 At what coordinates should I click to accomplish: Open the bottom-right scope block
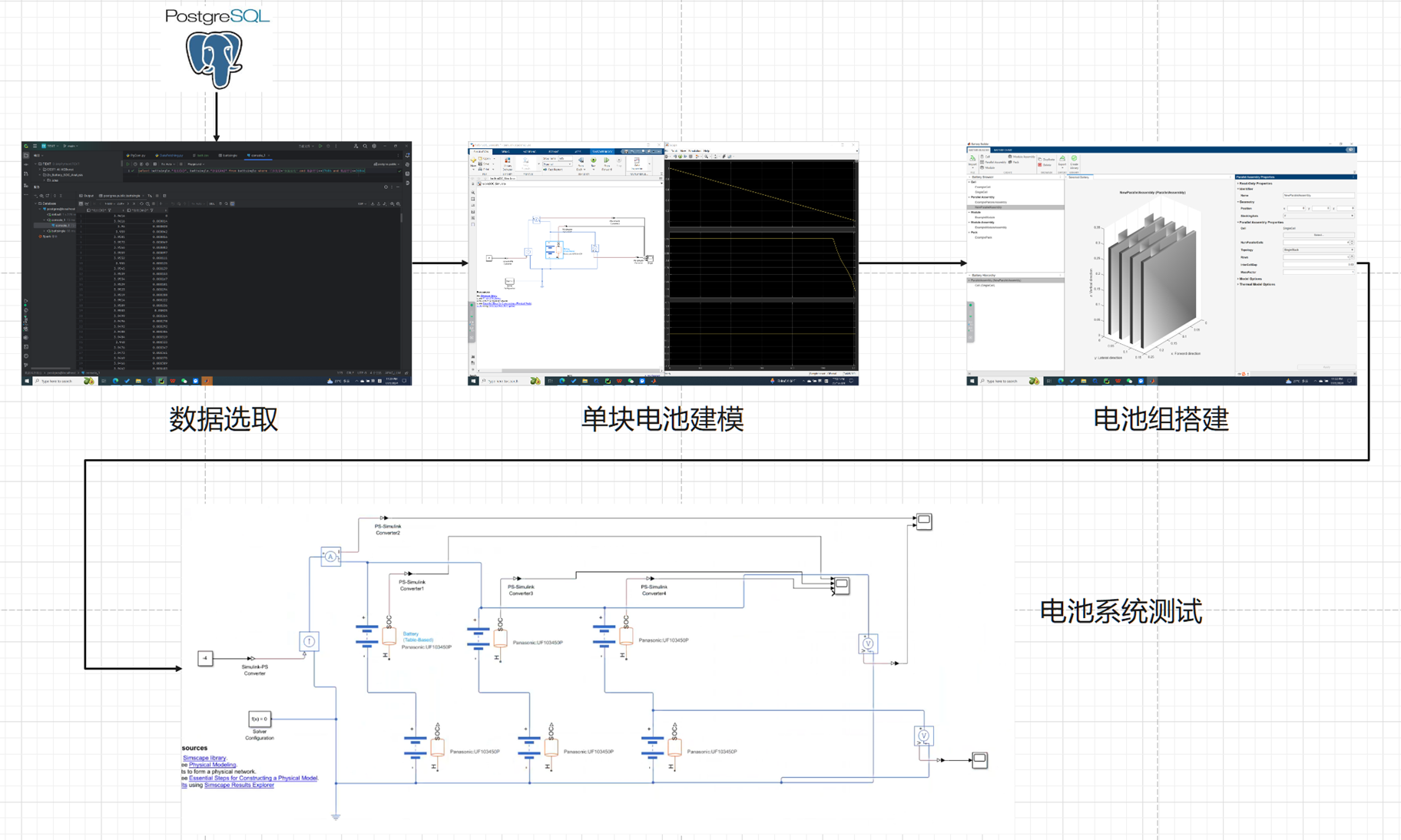pos(979,760)
